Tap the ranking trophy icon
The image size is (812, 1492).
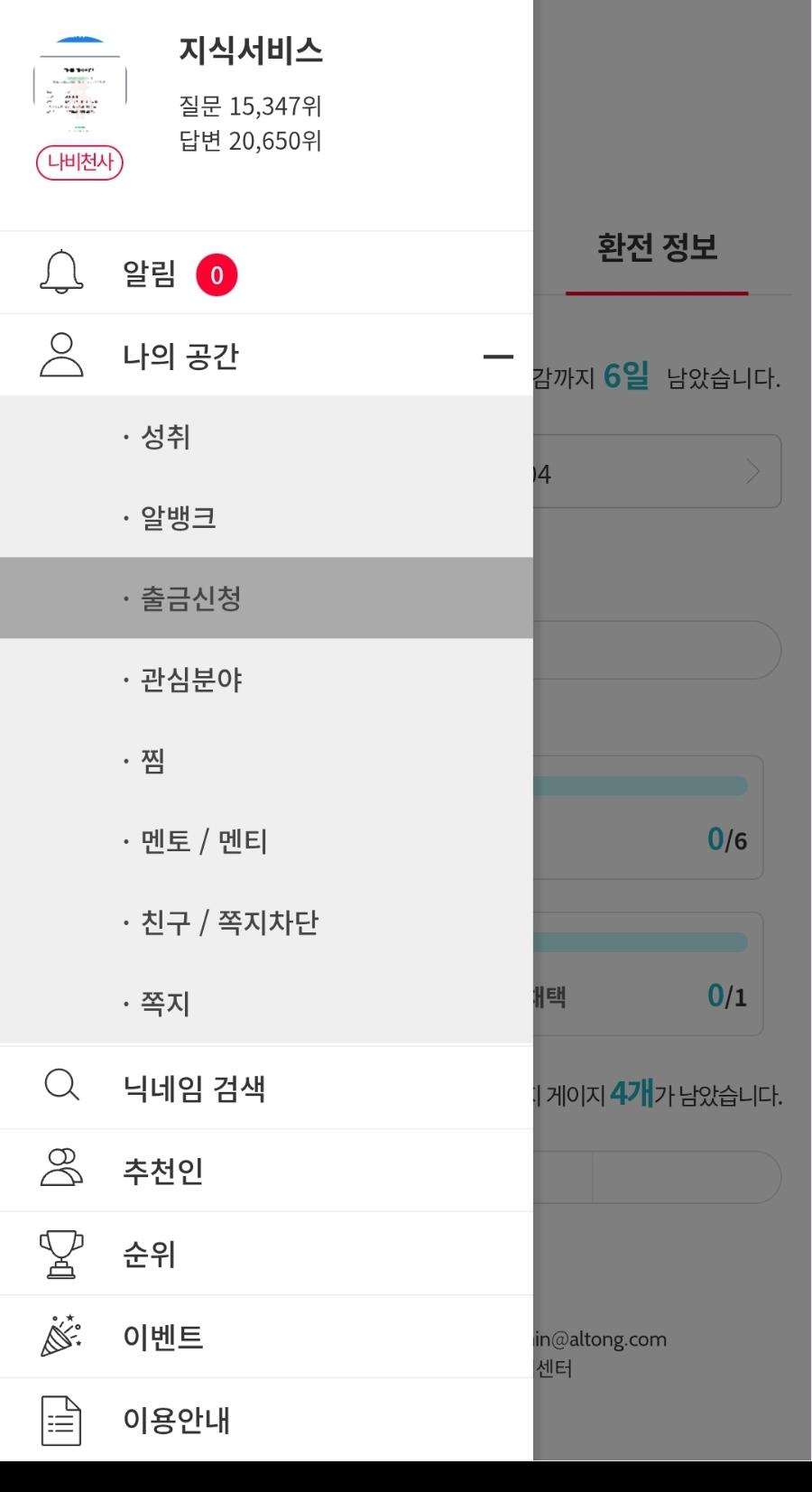(61, 1253)
